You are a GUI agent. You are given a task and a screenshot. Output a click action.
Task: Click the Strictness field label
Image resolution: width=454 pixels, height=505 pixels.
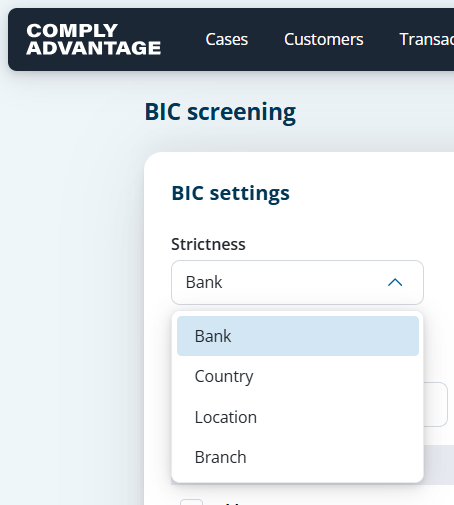pos(208,244)
